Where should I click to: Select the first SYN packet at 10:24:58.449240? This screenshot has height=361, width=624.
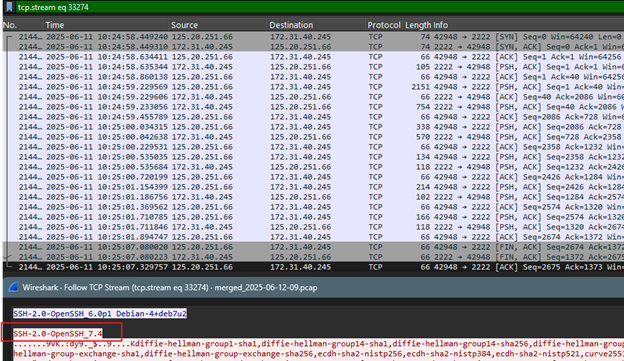point(313,37)
